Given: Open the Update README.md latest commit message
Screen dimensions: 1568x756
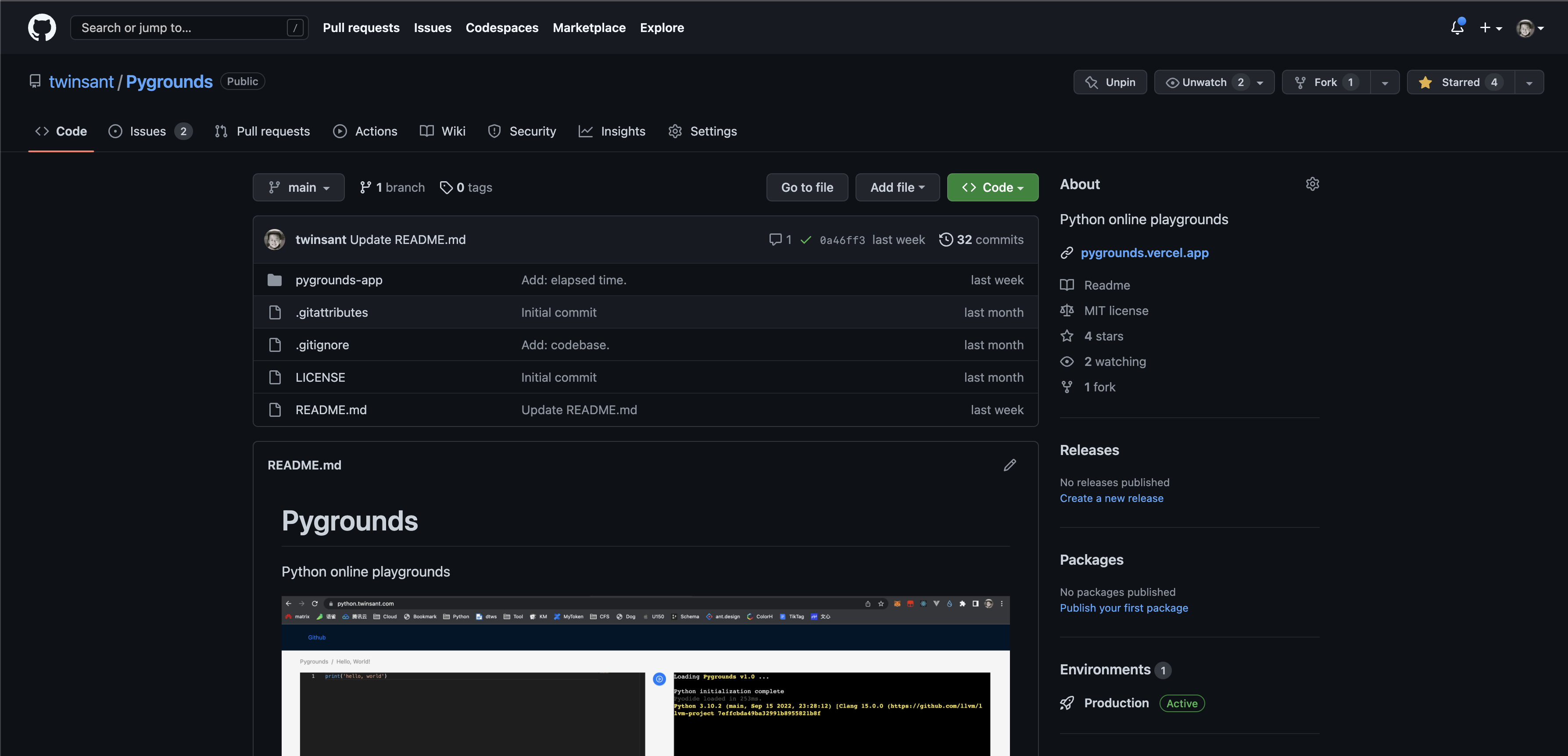Looking at the screenshot, I should tap(408, 240).
